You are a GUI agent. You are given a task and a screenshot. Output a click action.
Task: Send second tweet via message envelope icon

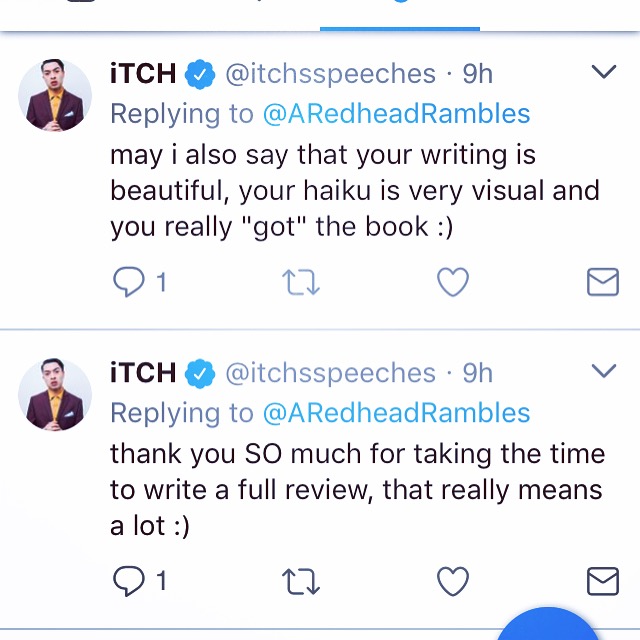603,581
